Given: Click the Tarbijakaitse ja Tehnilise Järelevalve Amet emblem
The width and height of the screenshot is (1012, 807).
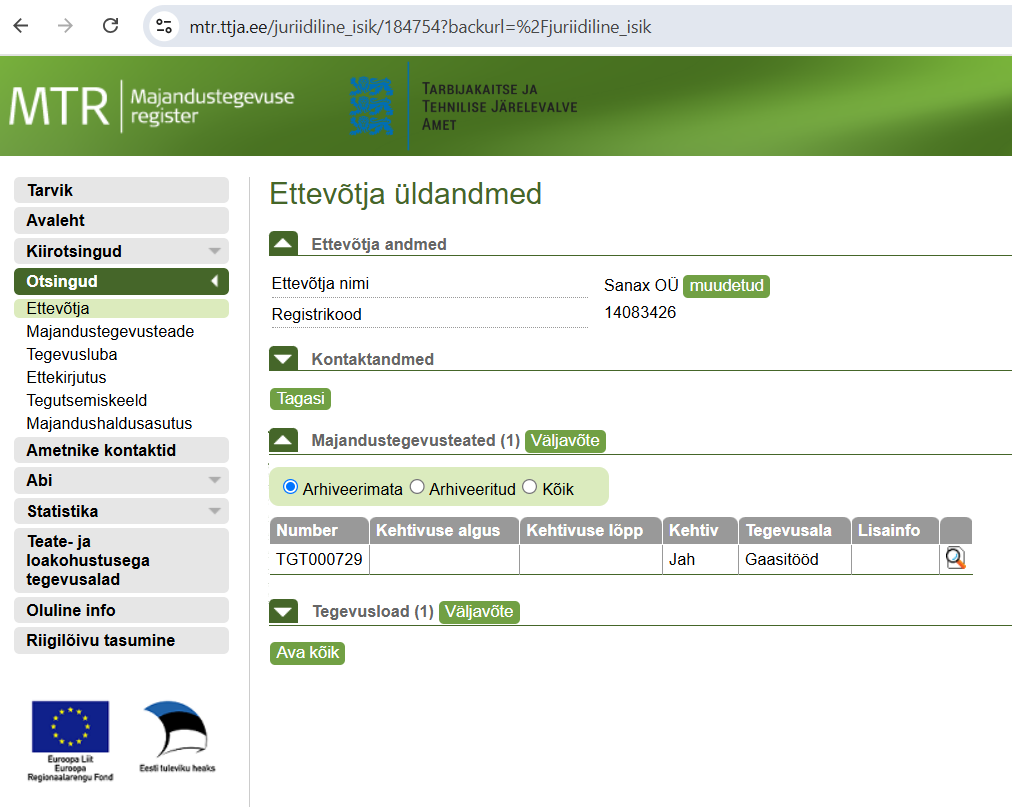Looking at the screenshot, I should (x=371, y=106).
